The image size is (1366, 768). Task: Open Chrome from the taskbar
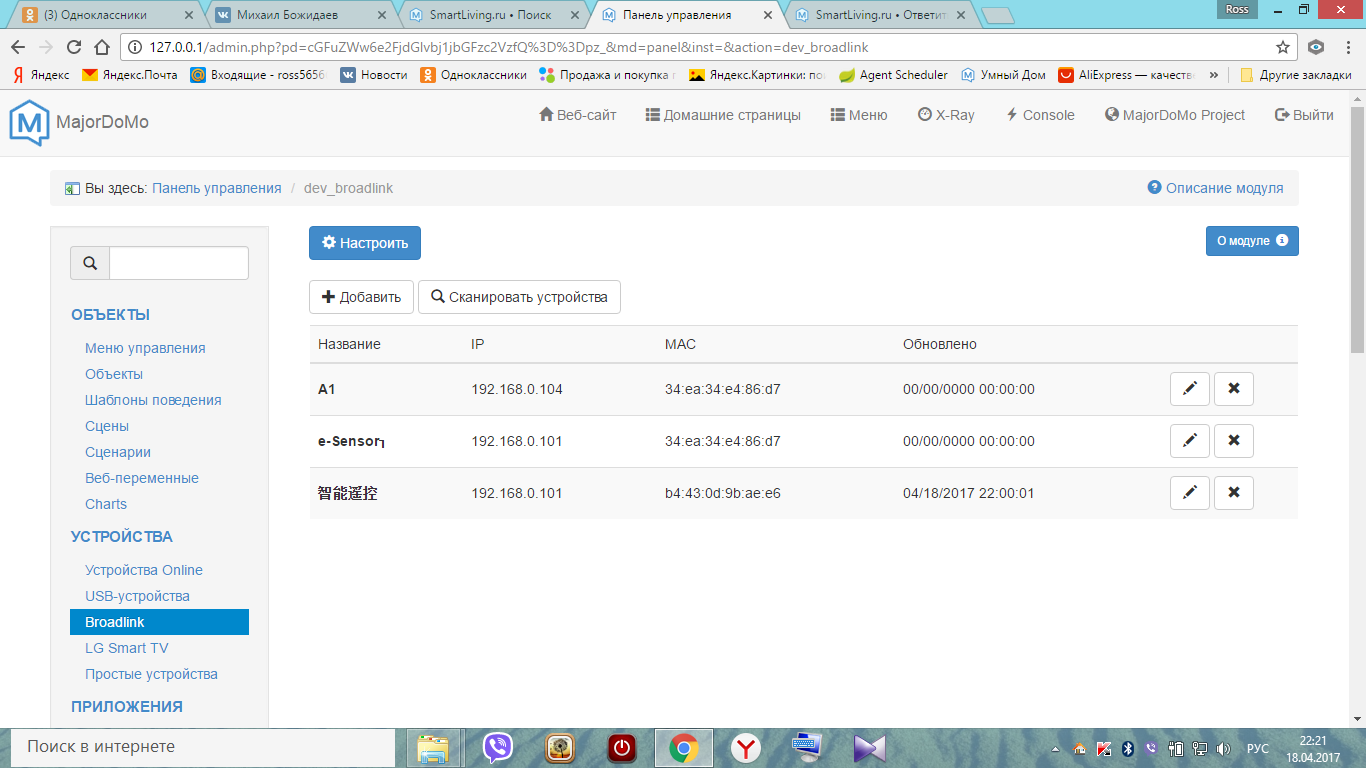click(684, 748)
